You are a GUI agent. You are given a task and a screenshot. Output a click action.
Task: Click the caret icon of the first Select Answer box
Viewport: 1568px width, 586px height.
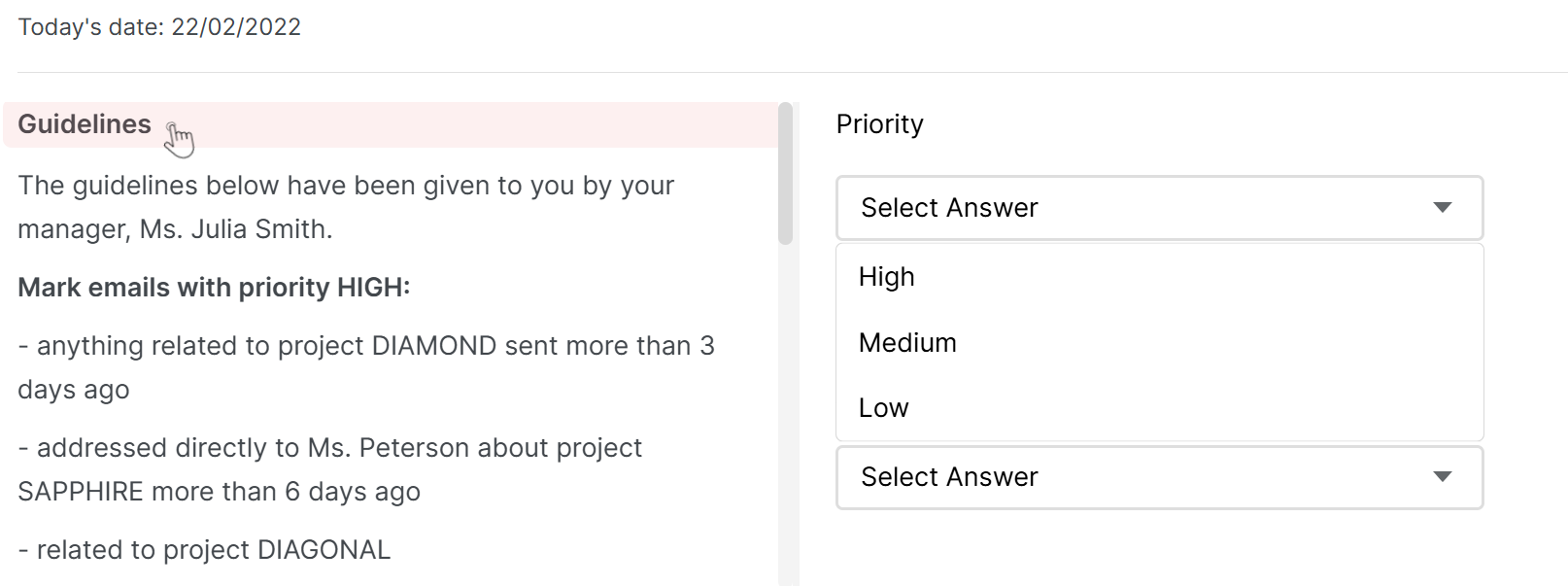click(x=1443, y=207)
